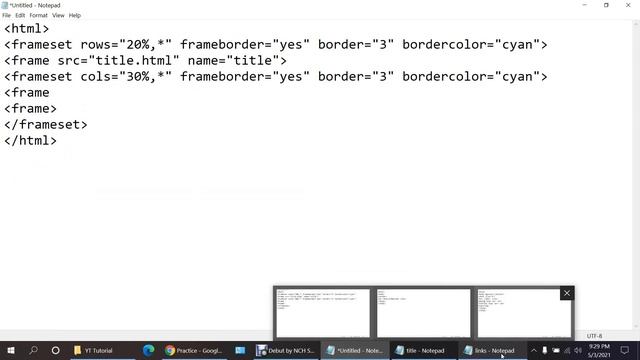Select the links Notepad preview thumbnail
The width and height of the screenshot is (640, 360).
(524, 313)
